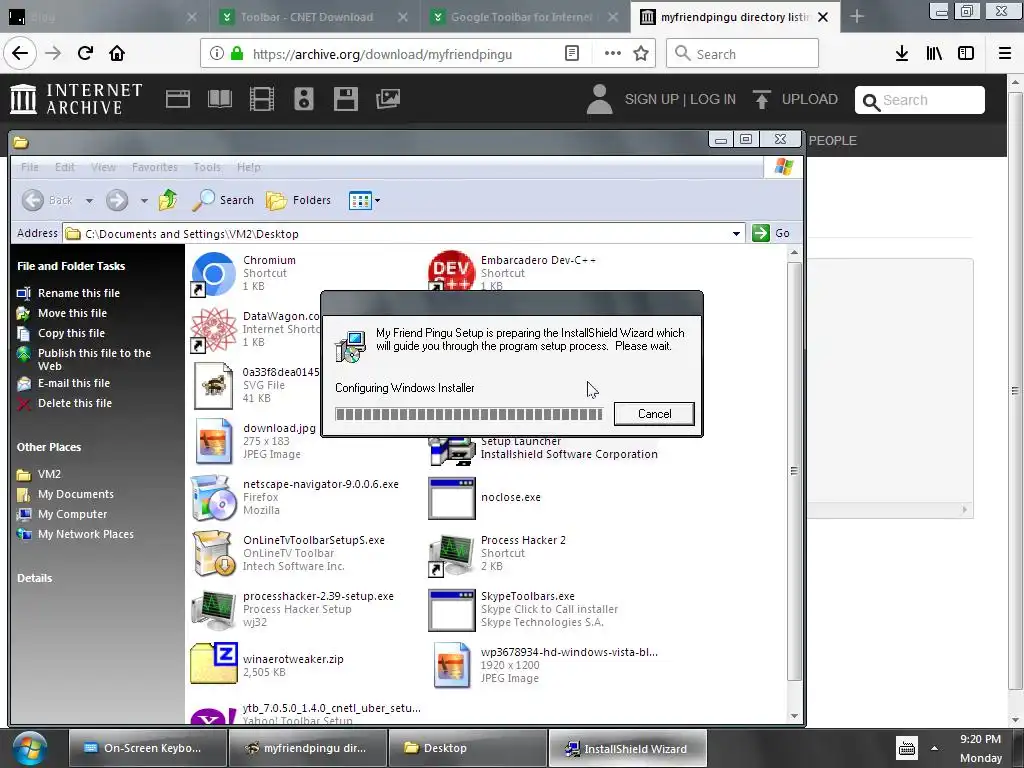Open the Explorer Help menu
Viewport: 1024px width, 768px height.
(x=249, y=167)
